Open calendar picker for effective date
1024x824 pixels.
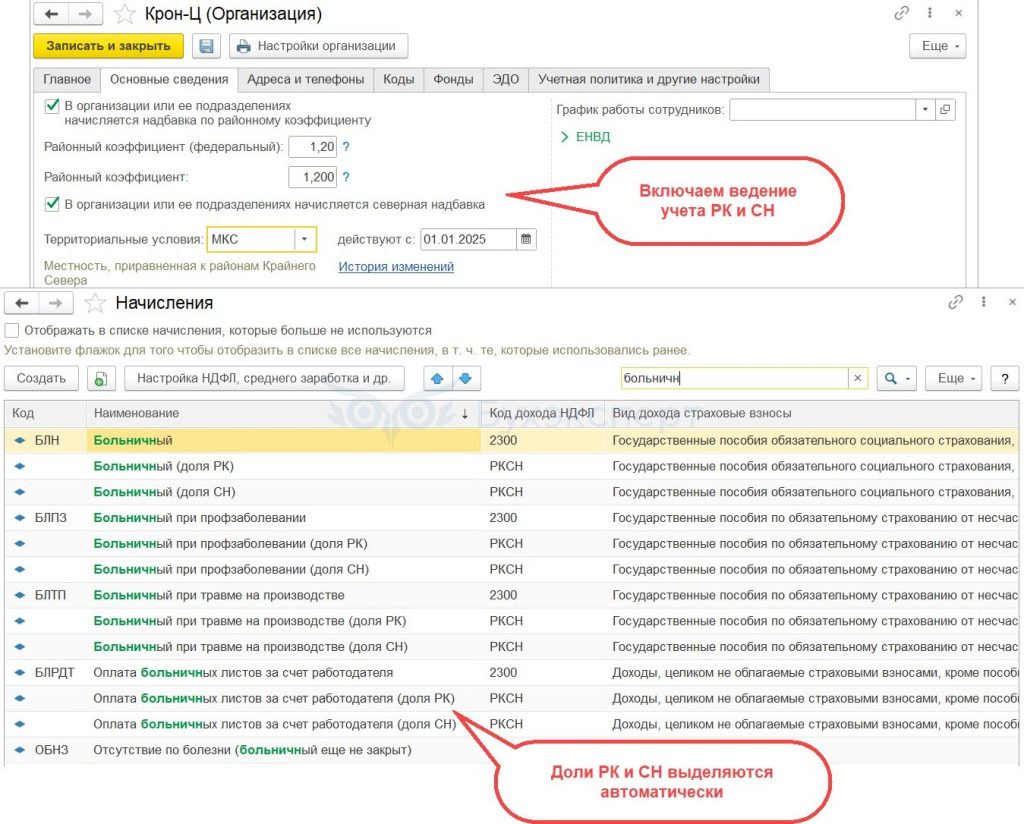pyautogui.click(x=527, y=239)
